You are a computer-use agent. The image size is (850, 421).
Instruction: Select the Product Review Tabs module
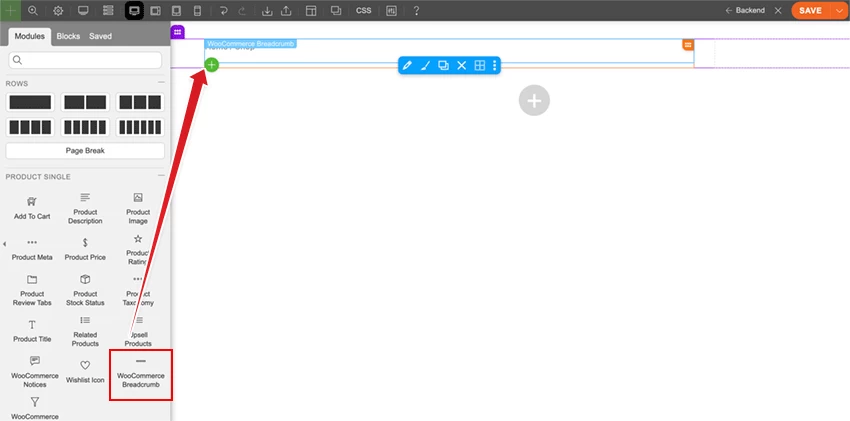(x=32, y=290)
